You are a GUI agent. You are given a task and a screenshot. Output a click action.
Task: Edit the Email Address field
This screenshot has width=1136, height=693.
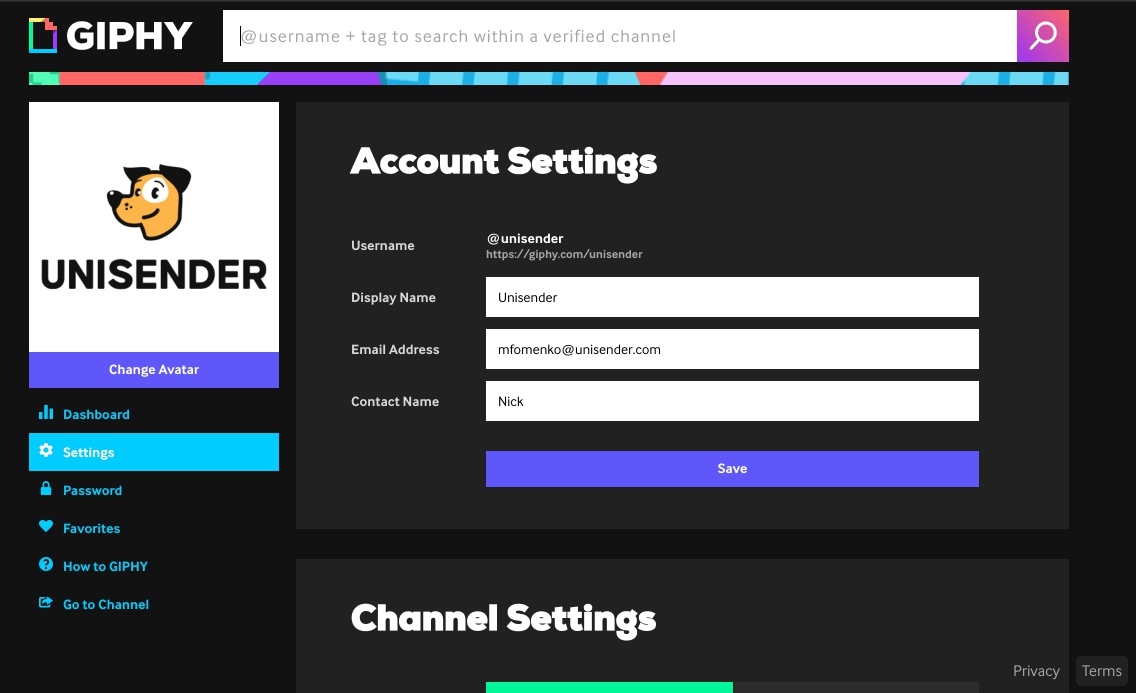pyautogui.click(x=732, y=349)
